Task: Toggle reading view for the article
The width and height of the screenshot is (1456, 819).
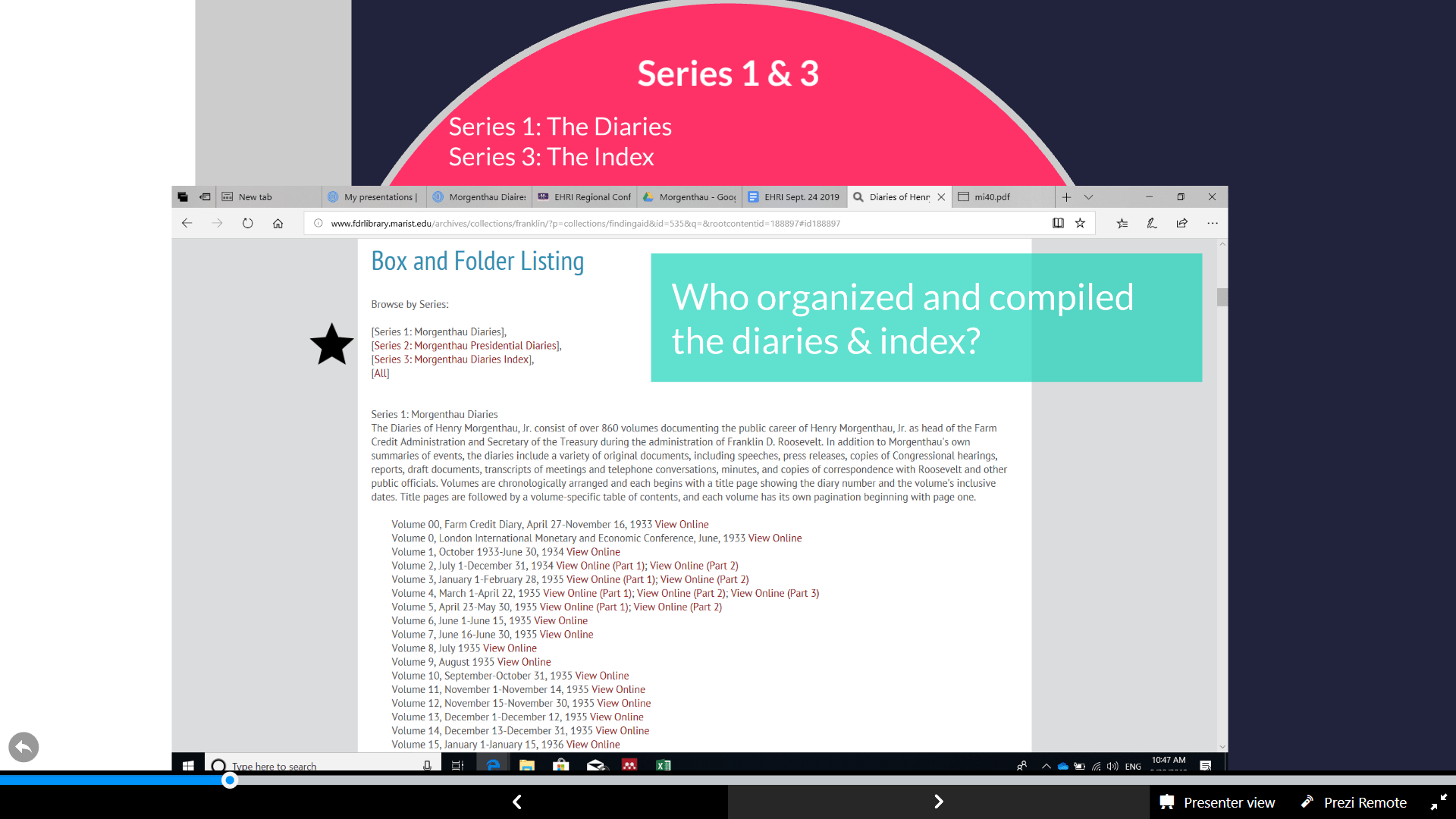Action: [x=1058, y=223]
